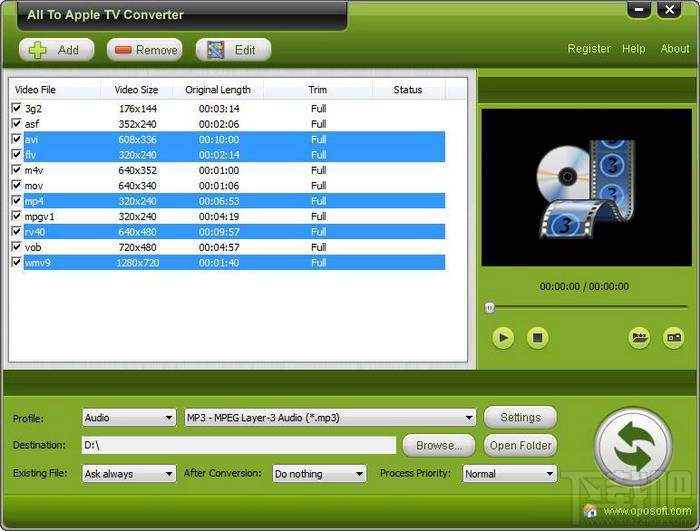This screenshot has height=531, width=700.
Task: Open the Register menu item
Action: point(588,49)
